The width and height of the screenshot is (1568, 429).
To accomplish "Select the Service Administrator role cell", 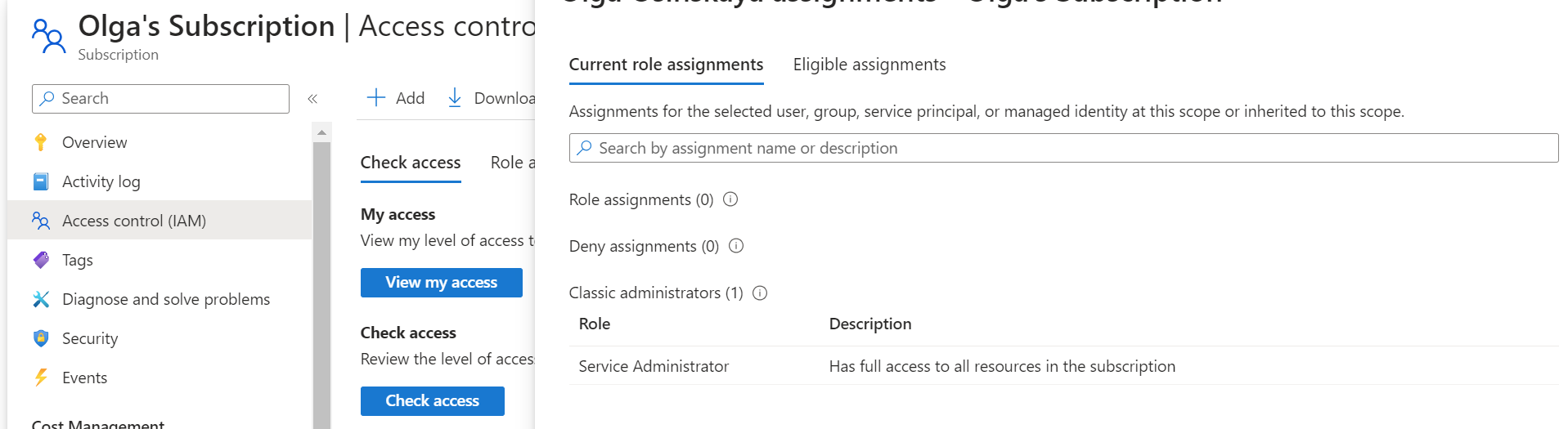I will tap(654, 366).
